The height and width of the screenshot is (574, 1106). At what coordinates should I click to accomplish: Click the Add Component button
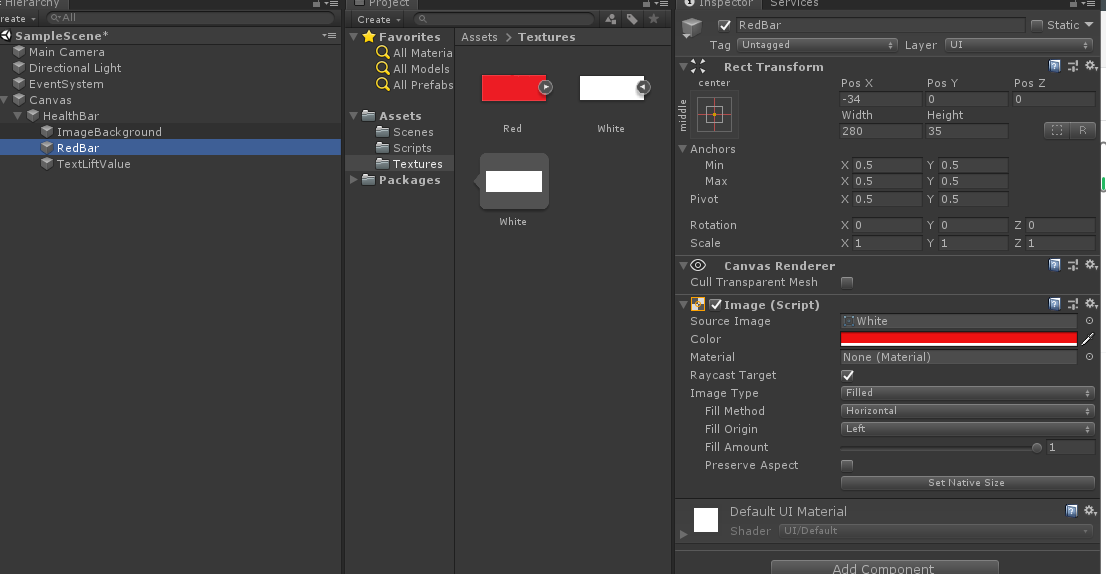click(885, 568)
